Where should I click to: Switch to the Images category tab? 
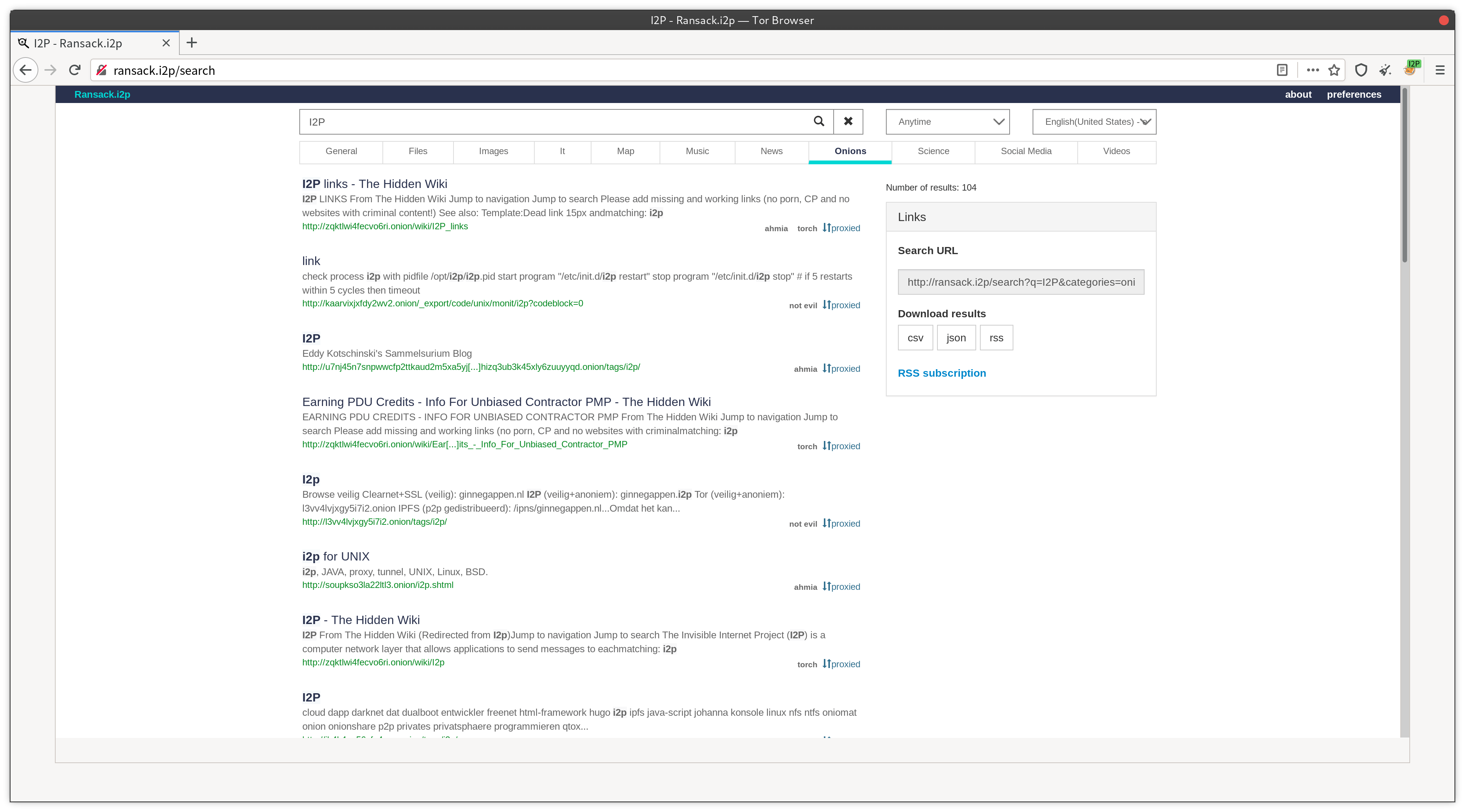[x=493, y=151]
